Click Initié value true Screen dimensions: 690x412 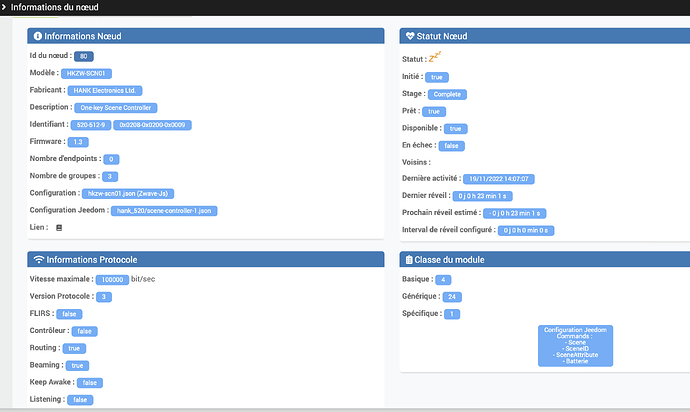(x=437, y=77)
